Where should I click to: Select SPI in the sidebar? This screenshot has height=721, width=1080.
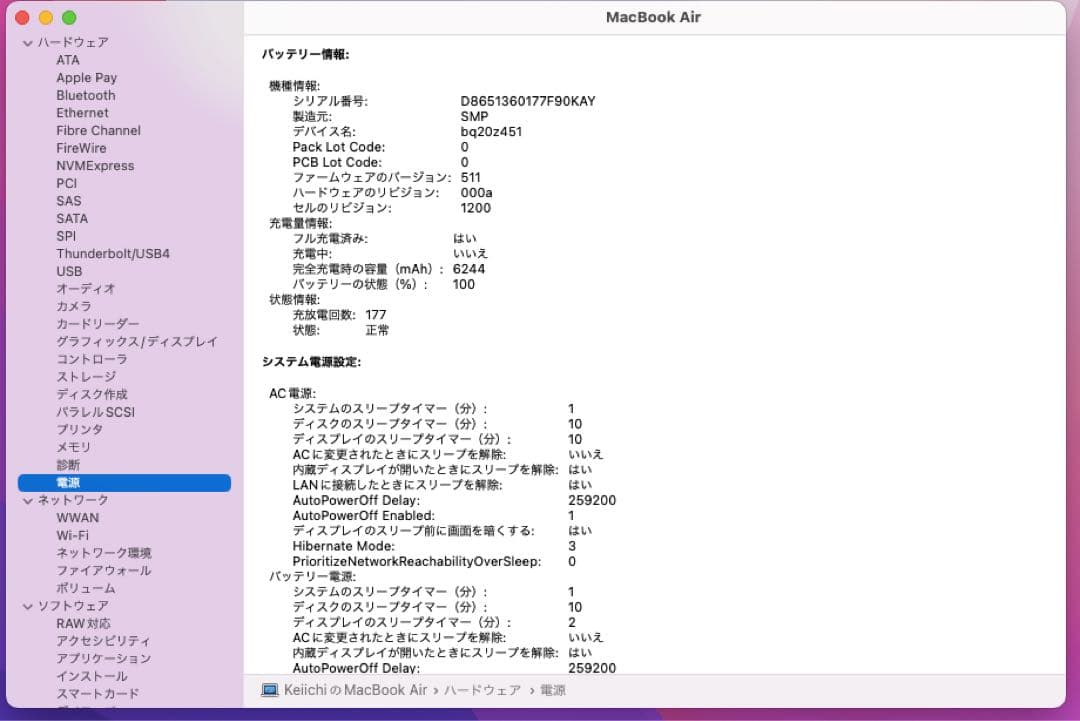coord(66,236)
